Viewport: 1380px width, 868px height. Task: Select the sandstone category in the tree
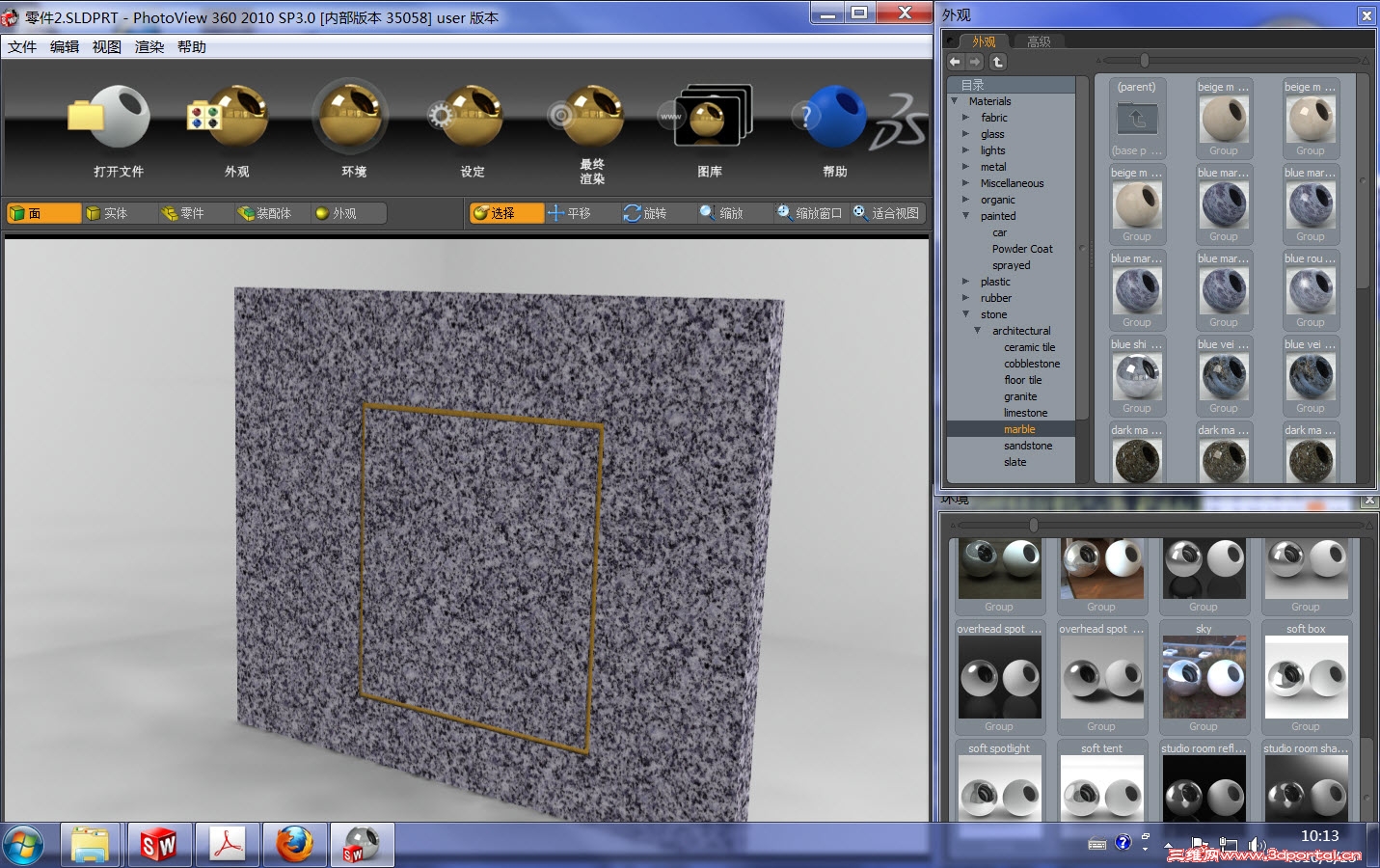pyautogui.click(x=1028, y=446)
